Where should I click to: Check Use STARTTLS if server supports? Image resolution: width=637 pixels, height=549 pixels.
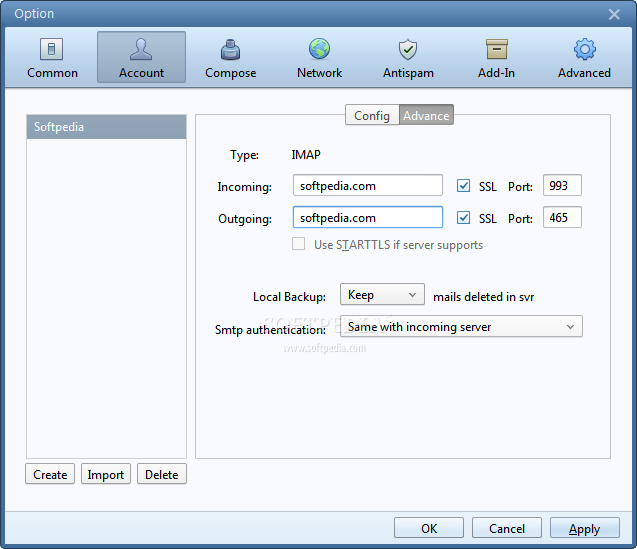[x=299, y=244]
